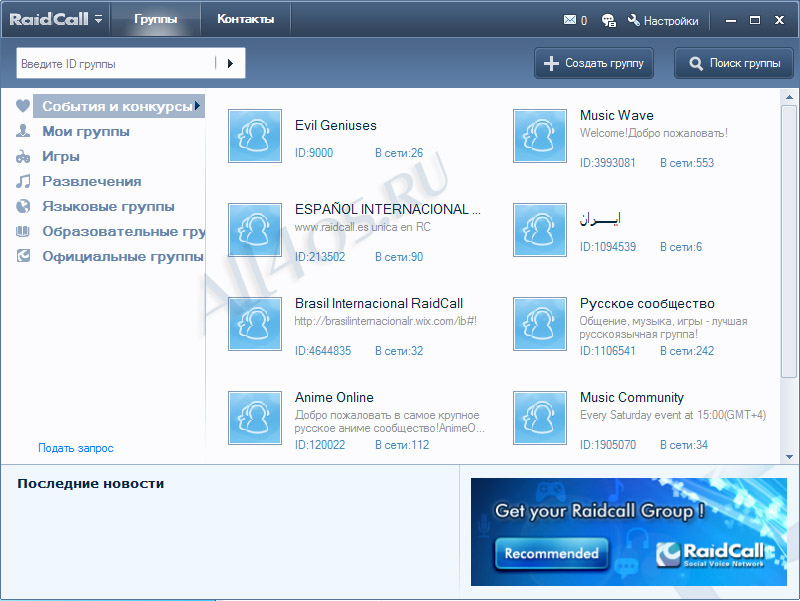This screenshot has height=601, width=800.
Task: Click the group list vertical scrollbar thumb
Action: [789, 242]
